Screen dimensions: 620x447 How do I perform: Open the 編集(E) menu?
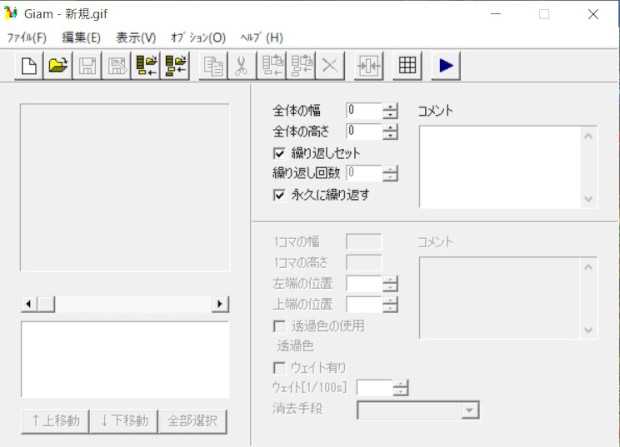(x=81, y=38)
